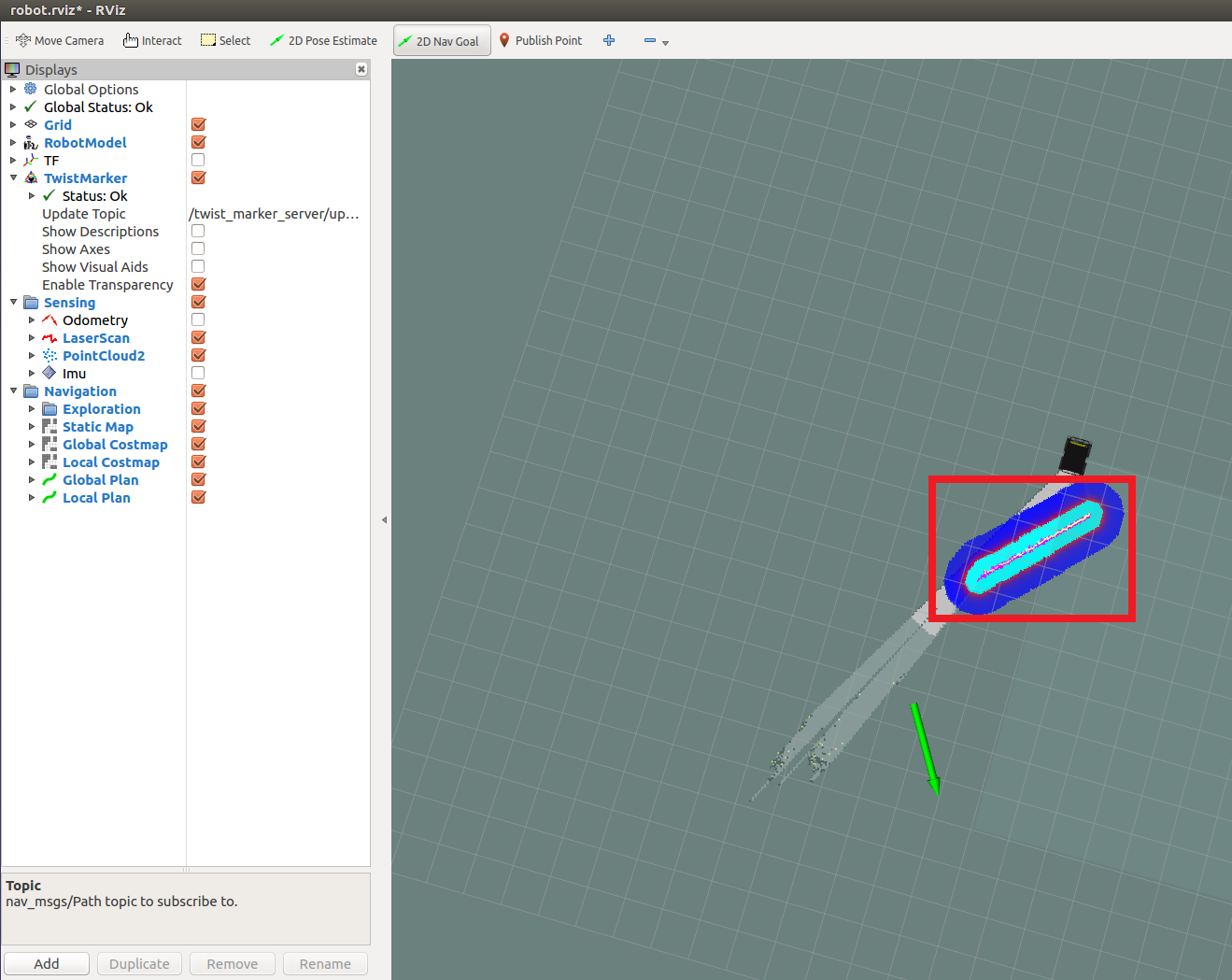Screen dimensions: 1232x980
Task: Click the robot model in 3D view
Action: [1075, 455]
